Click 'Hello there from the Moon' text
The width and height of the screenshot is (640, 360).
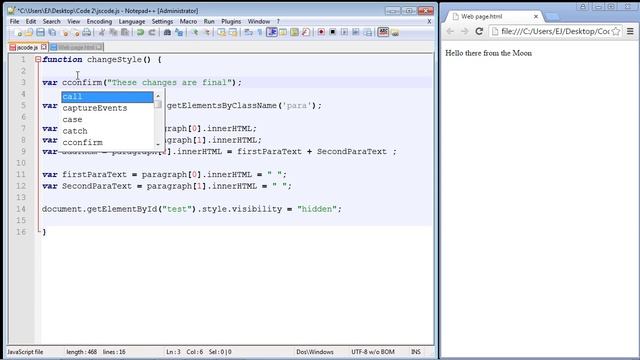pyautogui.click(x=489, y=53)
